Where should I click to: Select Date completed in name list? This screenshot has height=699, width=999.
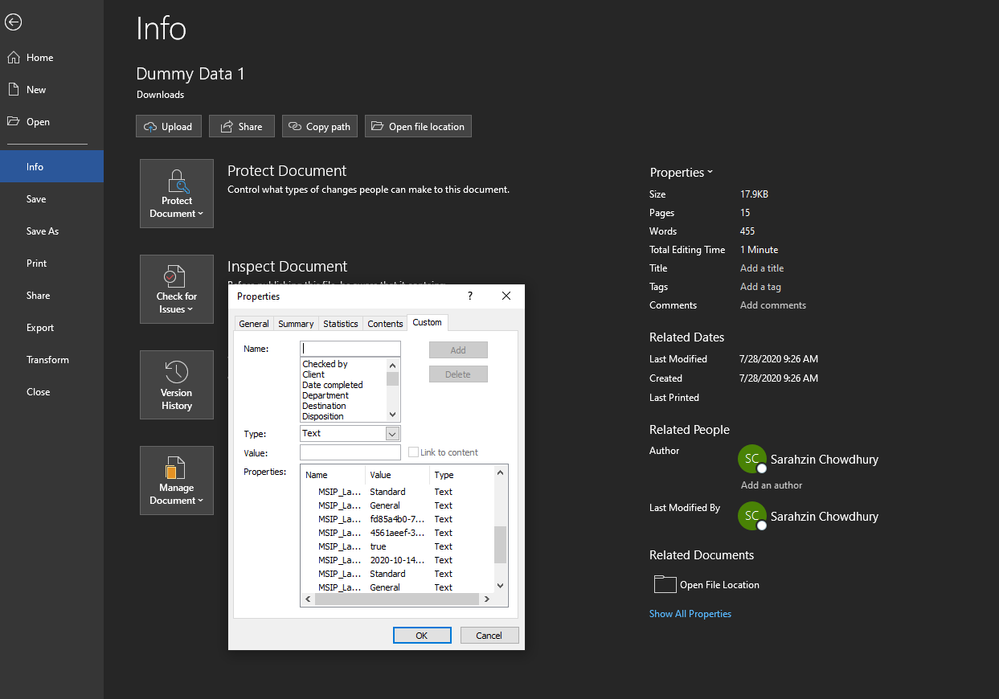333,385
